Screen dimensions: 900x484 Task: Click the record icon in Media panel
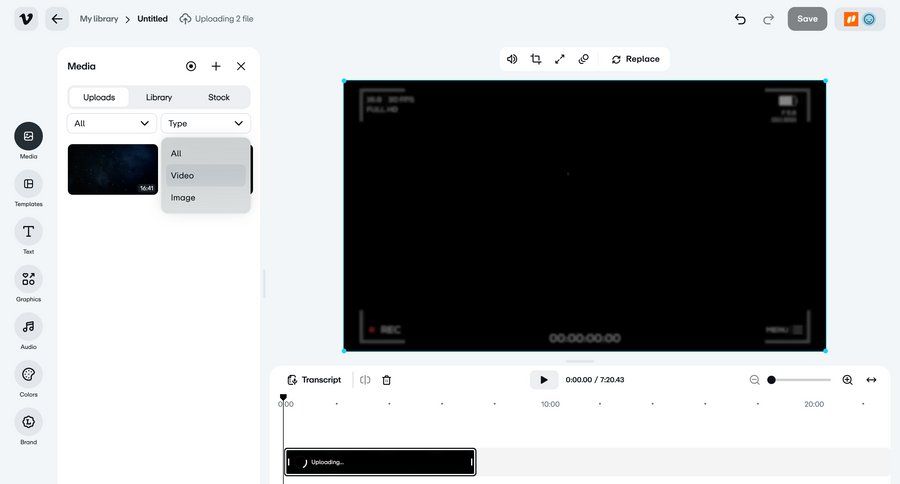[x=191, y=66]
